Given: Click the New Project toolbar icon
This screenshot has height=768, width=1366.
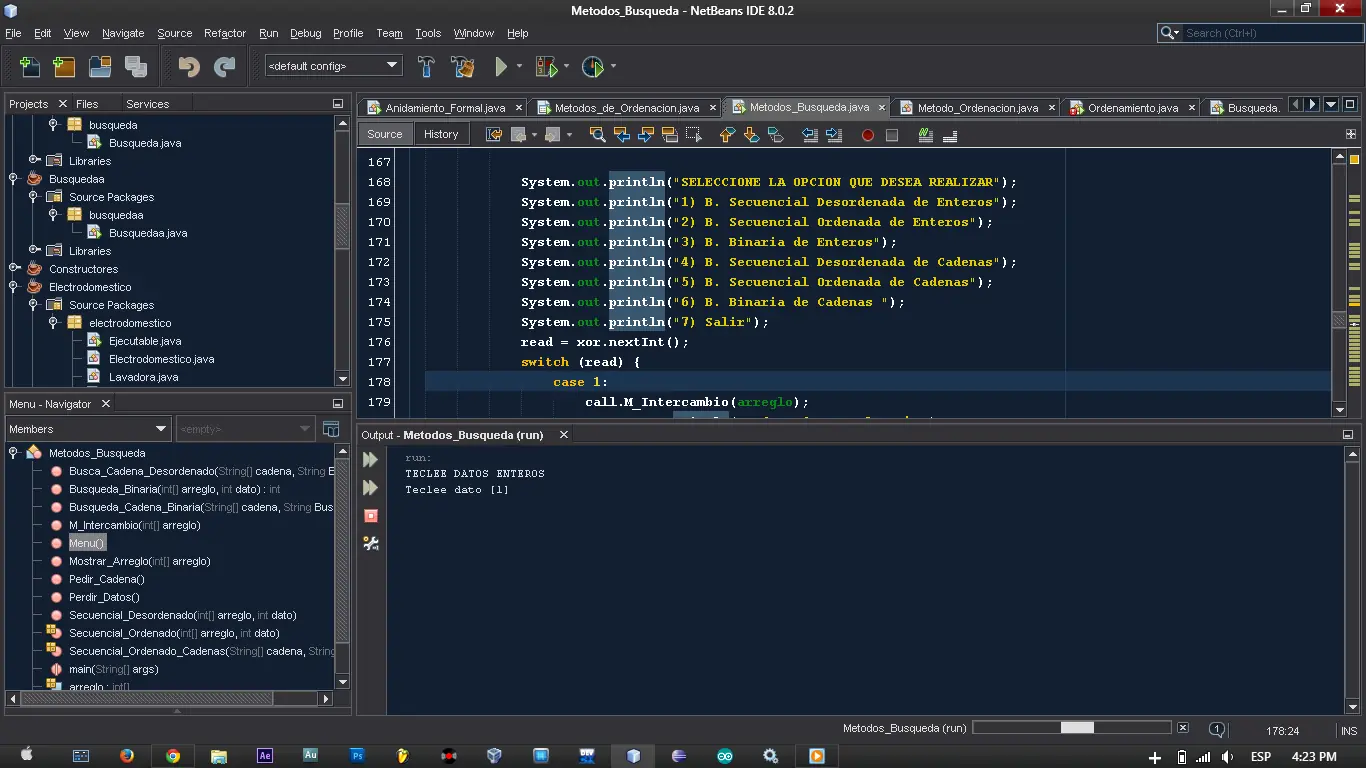Looking at the screenshot, I should (x=64, y=67).
